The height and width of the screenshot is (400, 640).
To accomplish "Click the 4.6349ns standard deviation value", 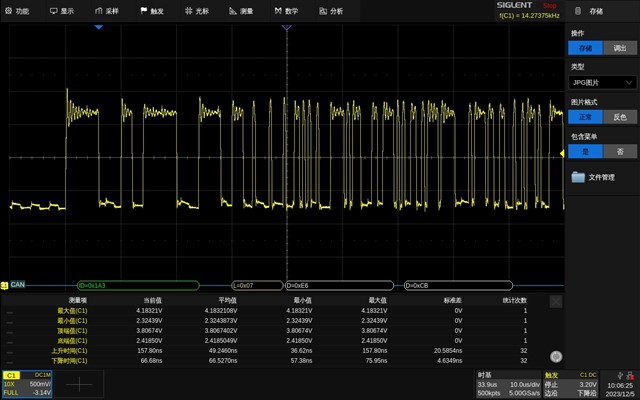I will pyautogui.click(x=450, y=360).
